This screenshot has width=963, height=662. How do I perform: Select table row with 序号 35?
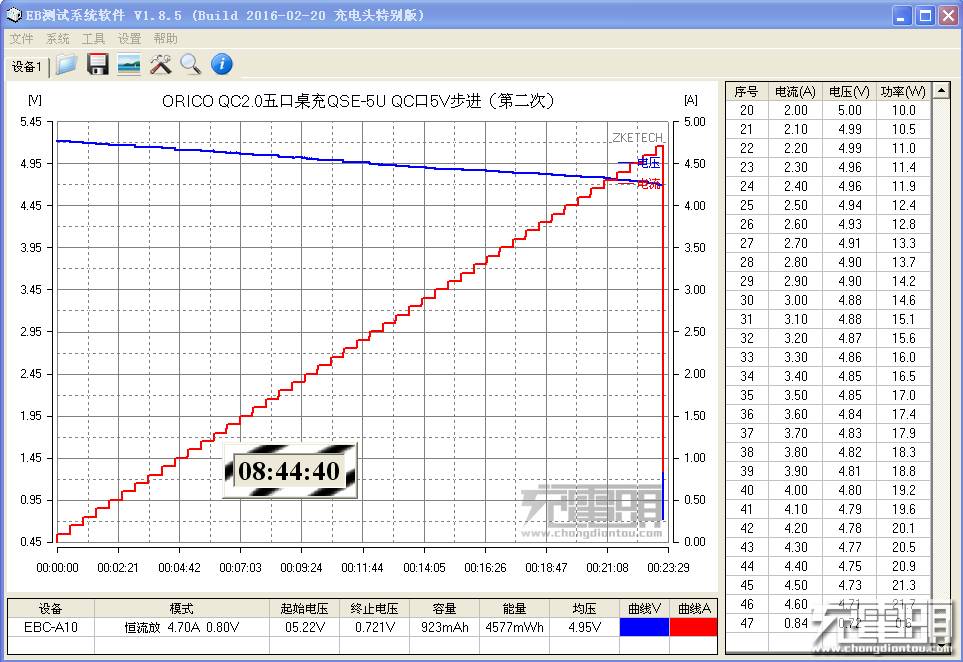click(829, 395)
